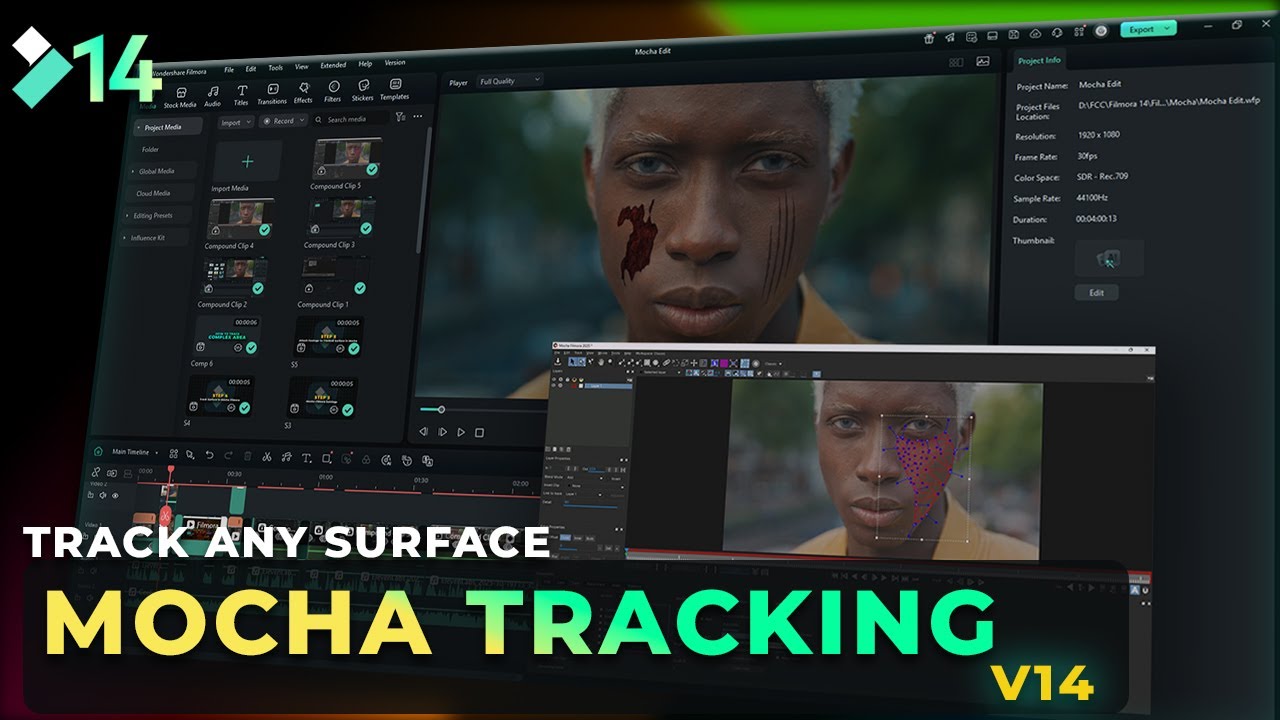Open the Transitions tab

click(x=272, y=93)
